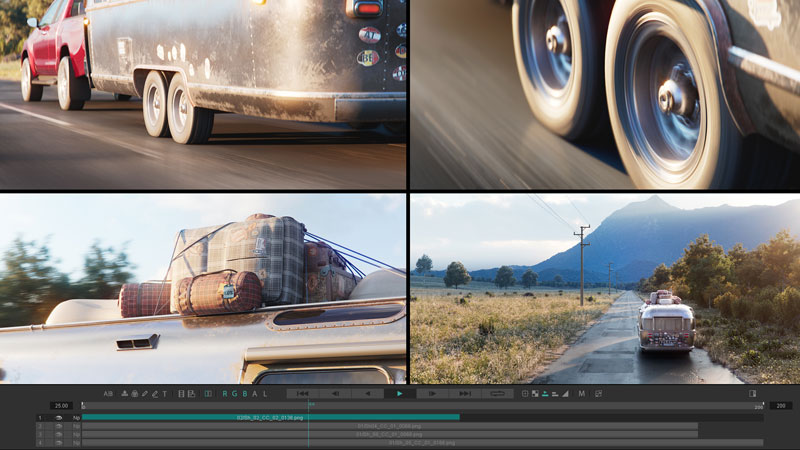800x450 pixels.
Task: Select the text annotation tool
Action: (165, 394)
